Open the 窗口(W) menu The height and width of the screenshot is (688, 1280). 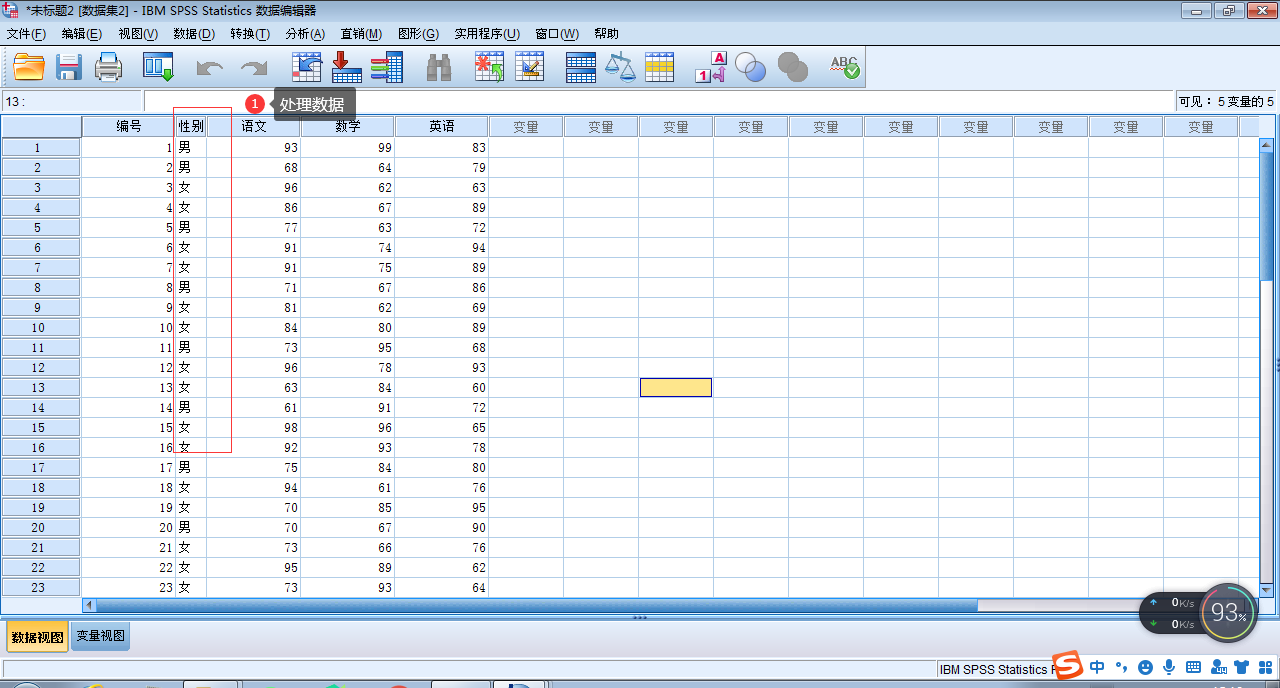click(x=557, y=34)
